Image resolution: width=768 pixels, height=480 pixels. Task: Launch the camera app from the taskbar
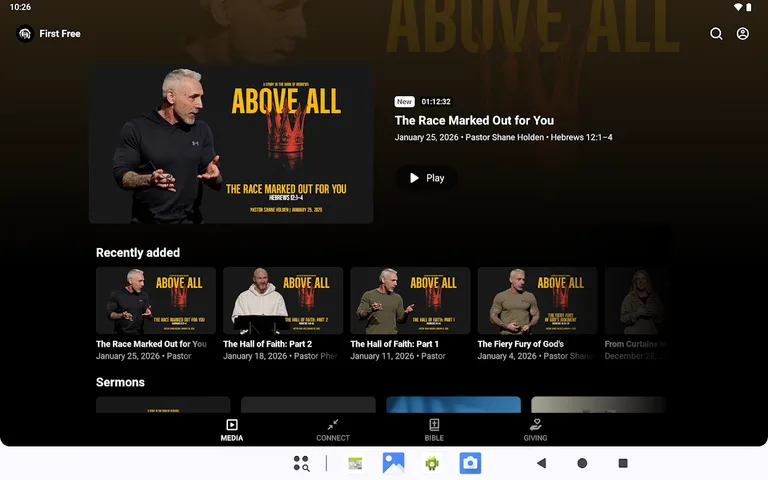pyautogui.click(x=470, y=463)
